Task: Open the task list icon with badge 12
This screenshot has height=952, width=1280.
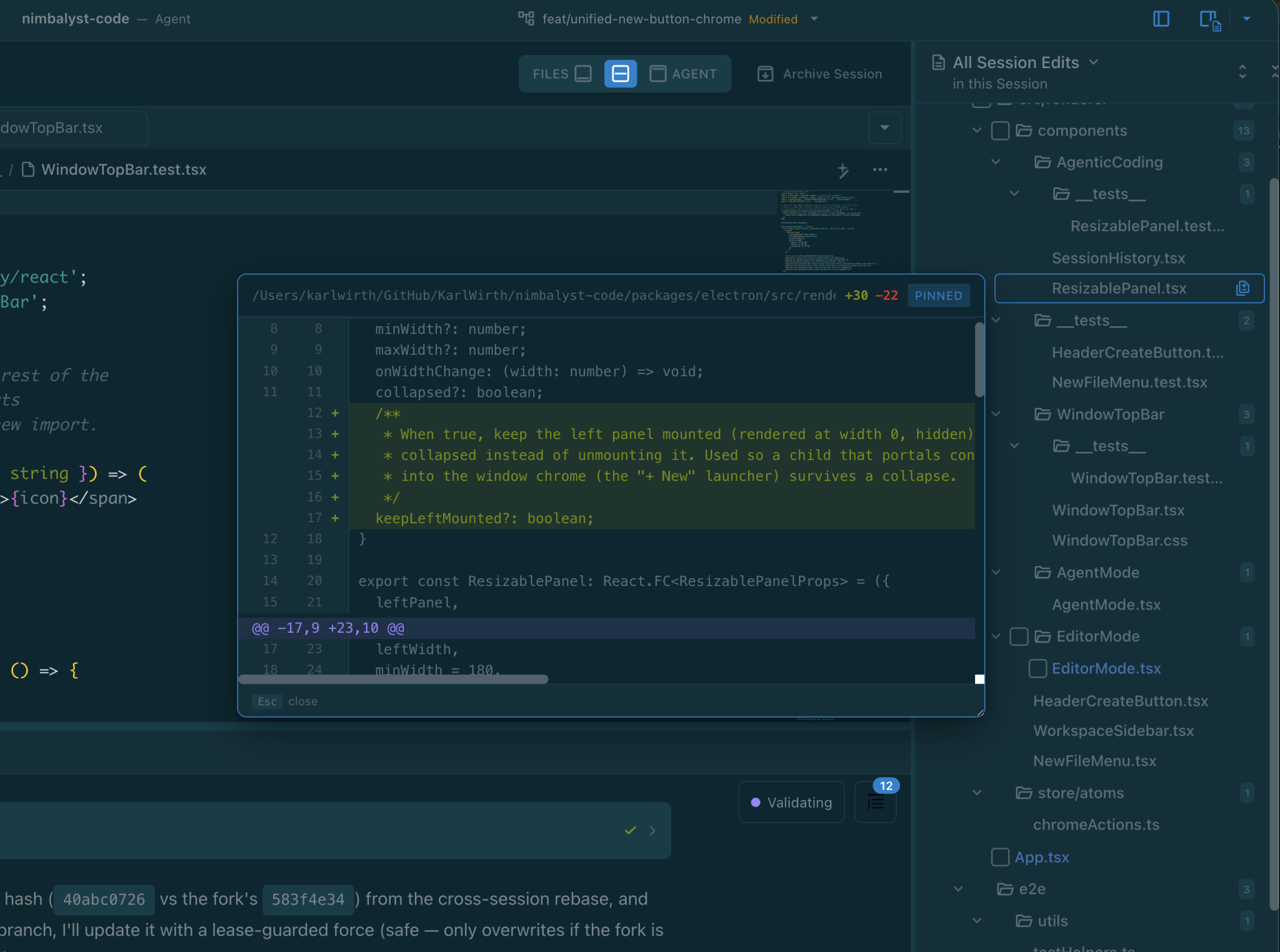Action: point(876,802)
